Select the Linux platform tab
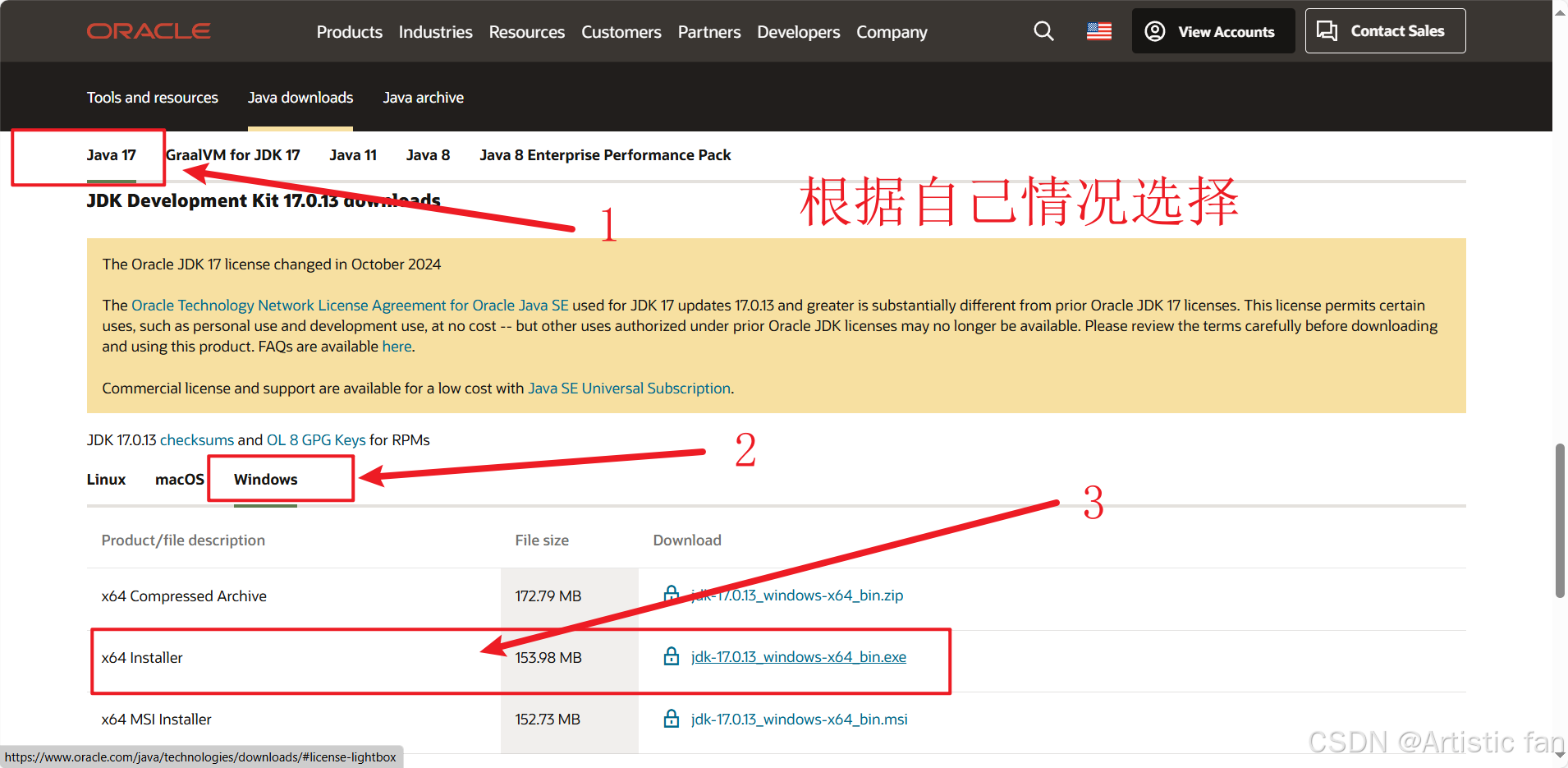Screen dimensions: 1568x768 (x=107, y=480)
